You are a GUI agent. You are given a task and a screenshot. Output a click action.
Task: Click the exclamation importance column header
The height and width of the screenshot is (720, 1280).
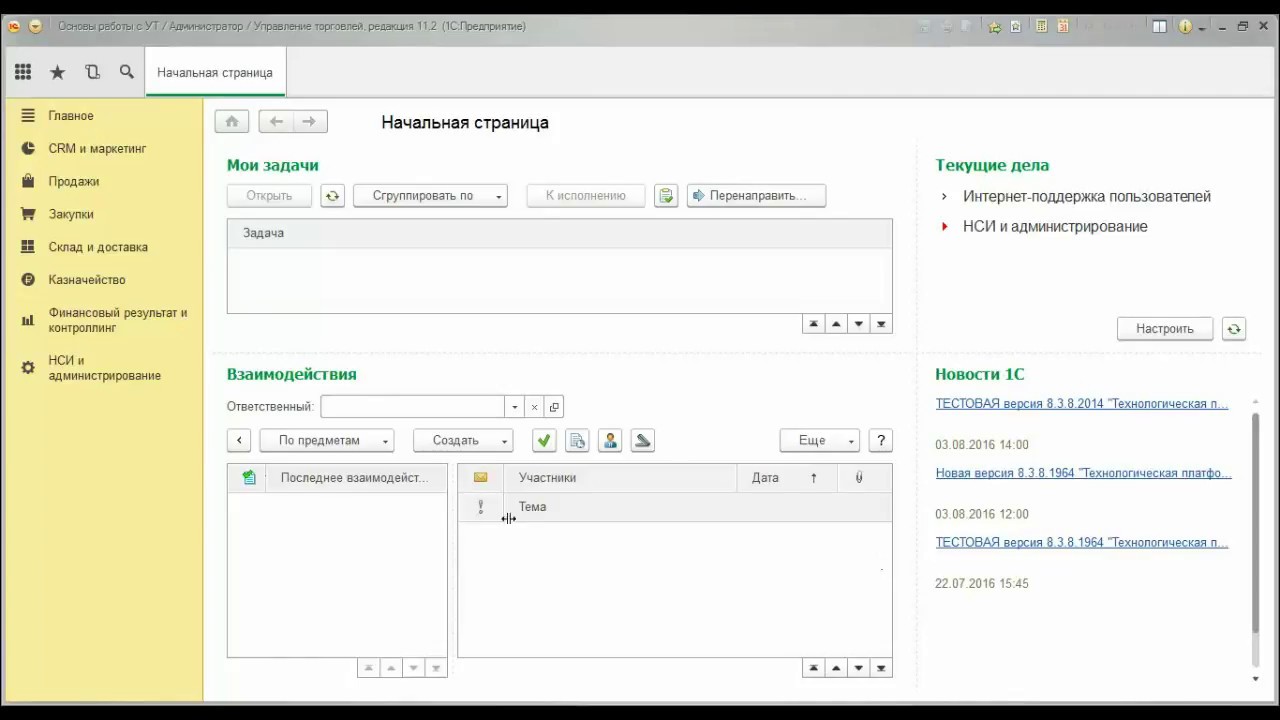tap(481, 507)
